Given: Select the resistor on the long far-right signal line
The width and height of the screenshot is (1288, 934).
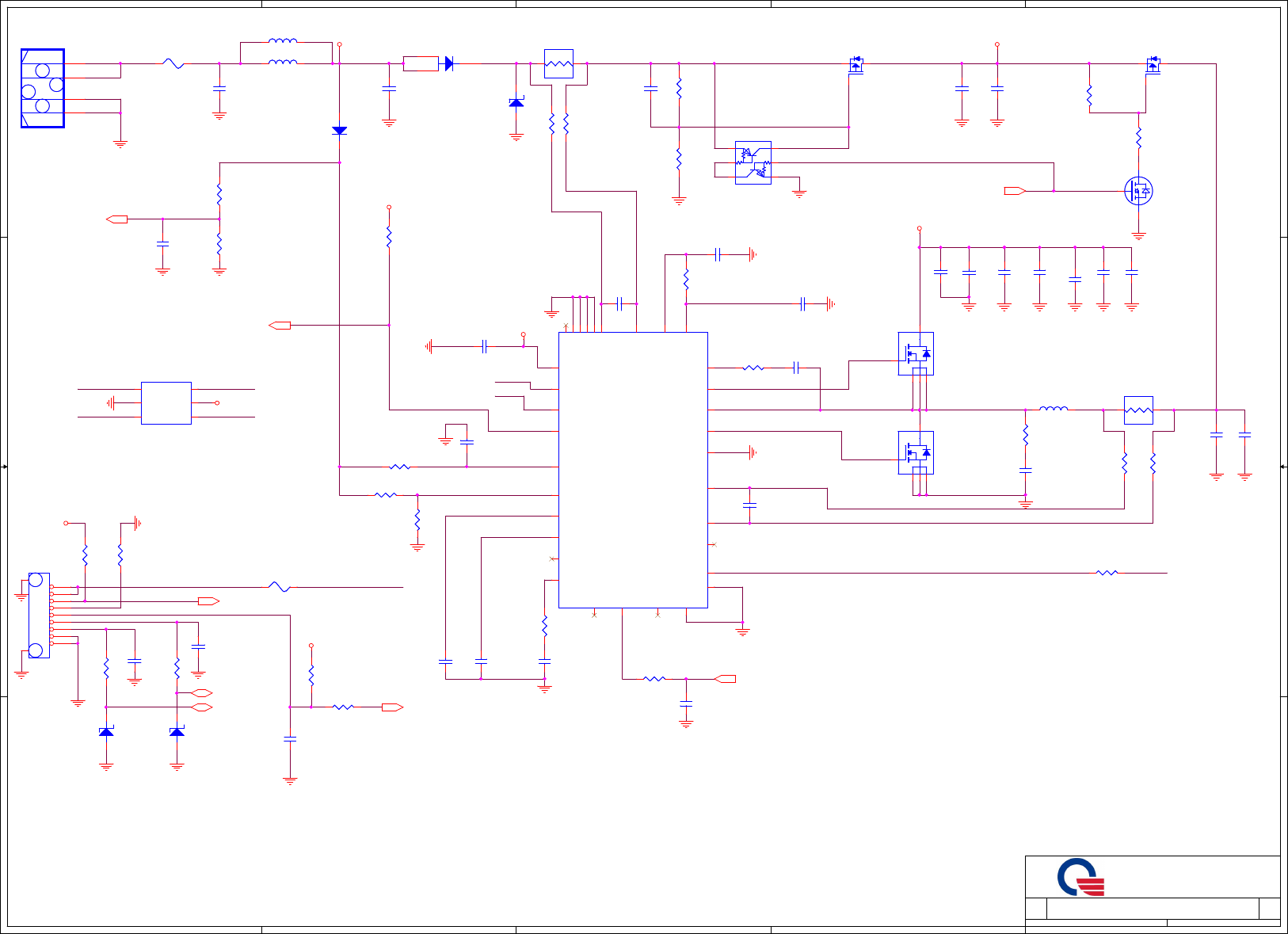Looking at the screenshot, I should [x=1107, y=573].
